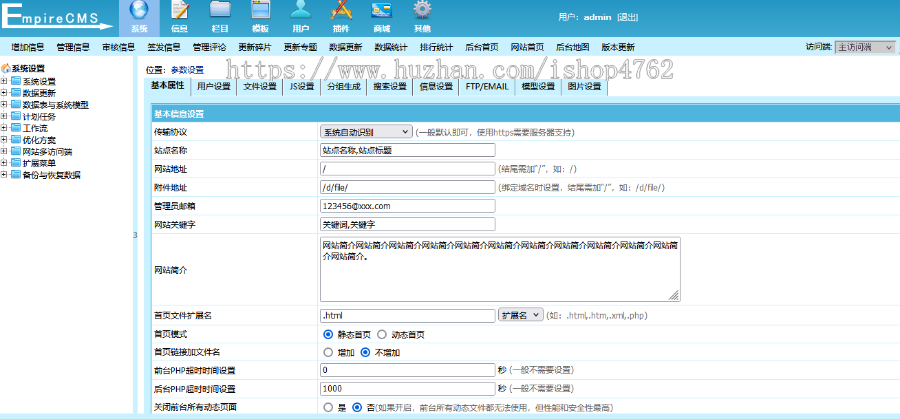Switch to the FTP/EMAIL tab
The height and width of the screenshot is (419, 900).
point(487,87)
